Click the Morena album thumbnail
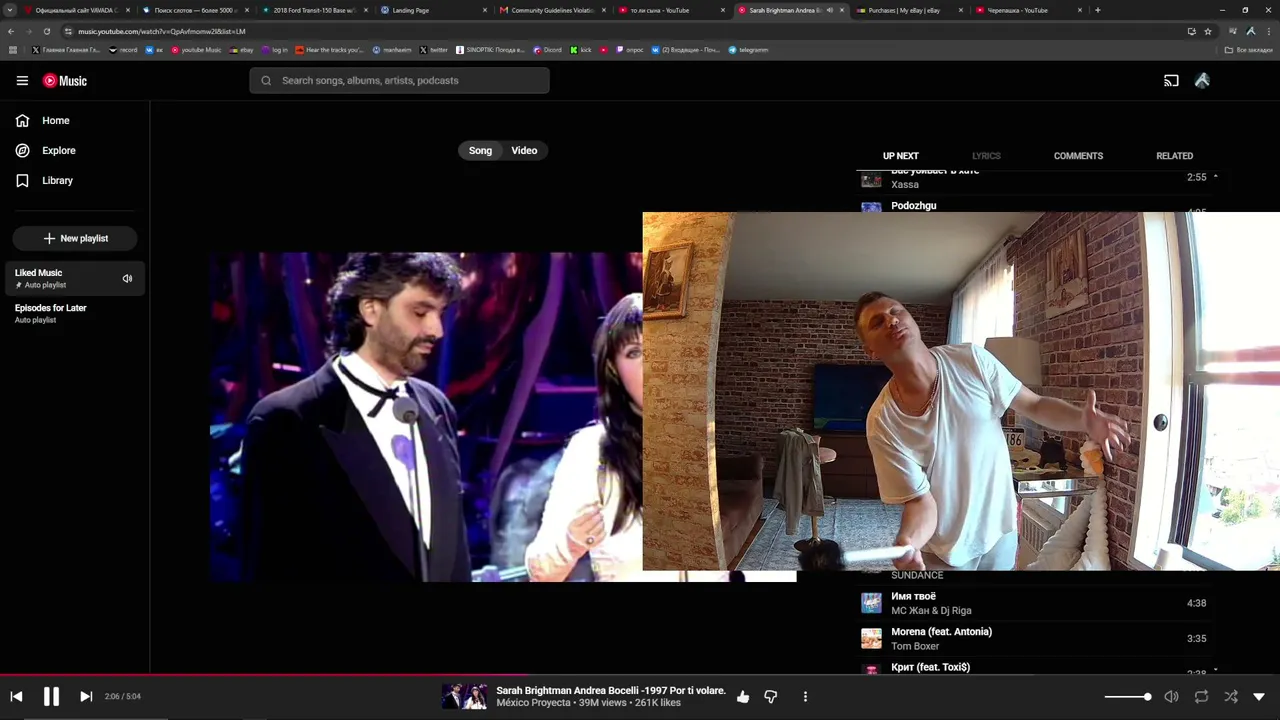The height and width of the screenshot is (720, 1280). [871, 638]
